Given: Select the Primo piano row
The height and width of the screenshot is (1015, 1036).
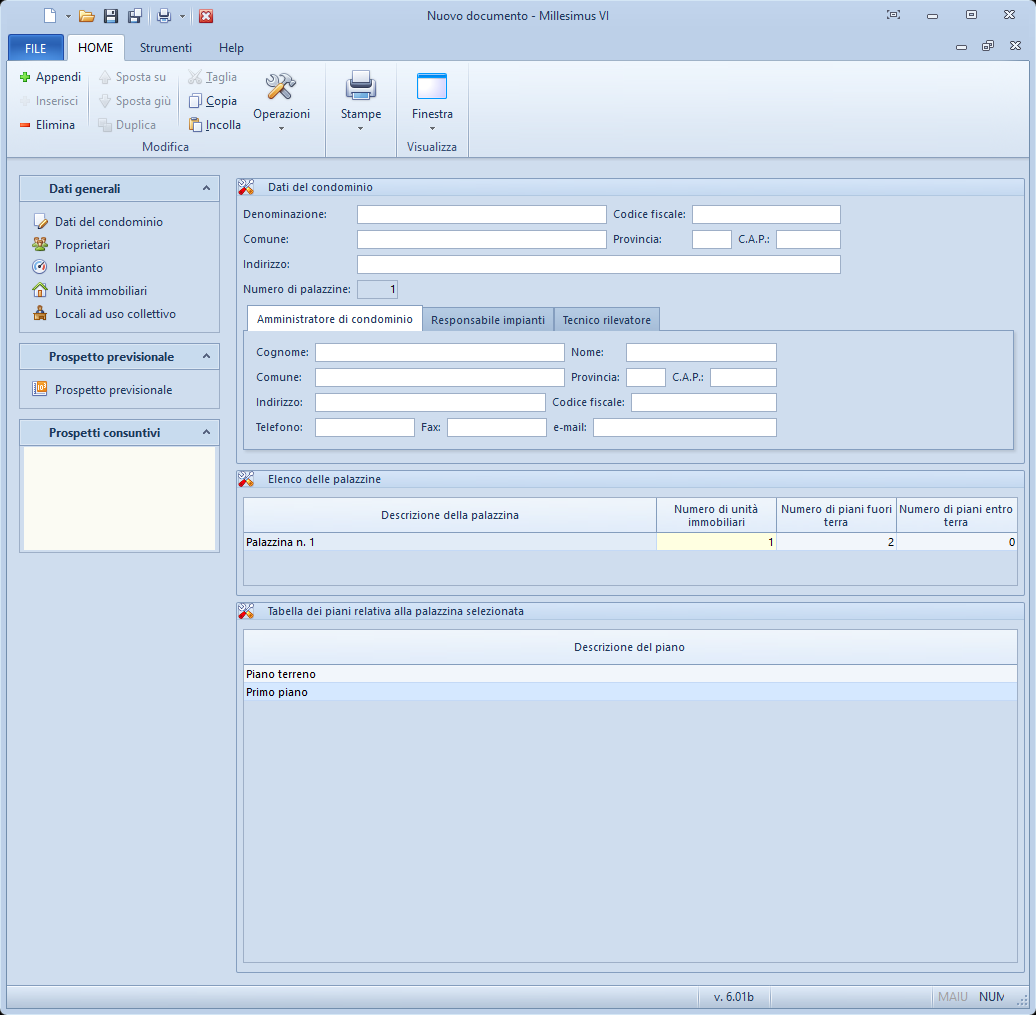Looking at the screenshot, I should [x=630, y=692].
